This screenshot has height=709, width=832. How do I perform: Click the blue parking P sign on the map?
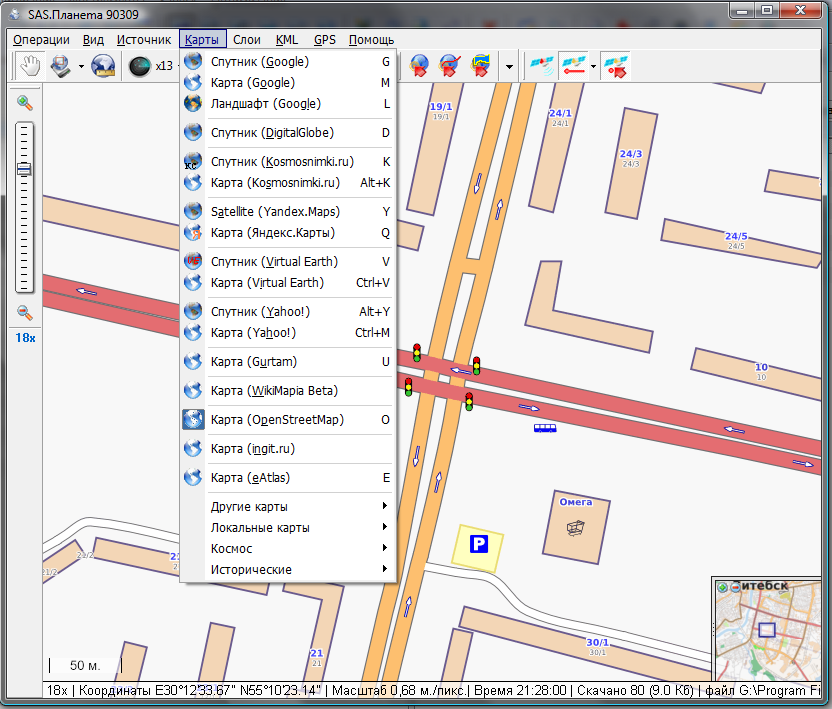[479, 544]
